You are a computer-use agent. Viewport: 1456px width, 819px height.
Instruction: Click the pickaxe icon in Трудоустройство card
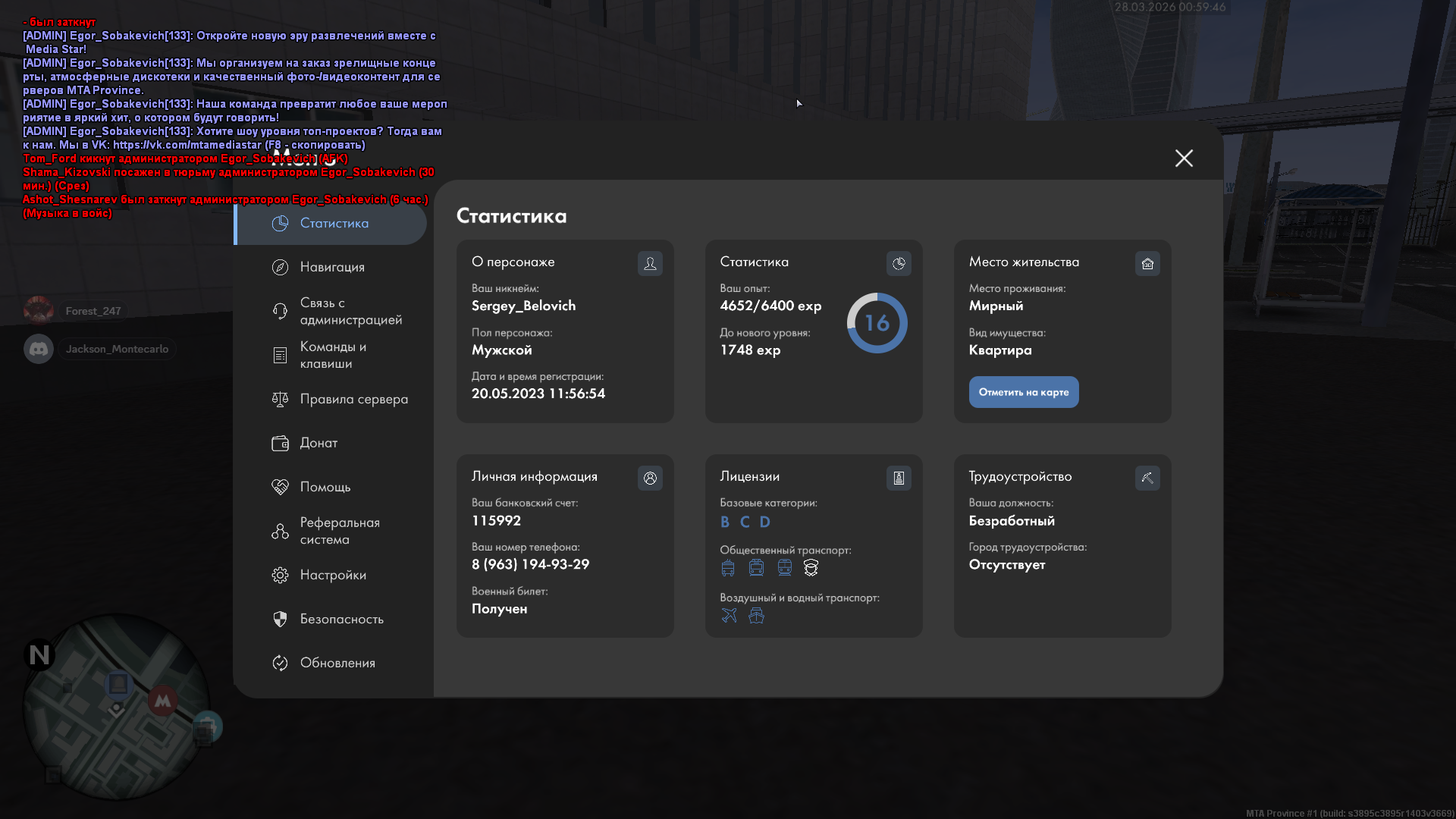(1147, 478)
